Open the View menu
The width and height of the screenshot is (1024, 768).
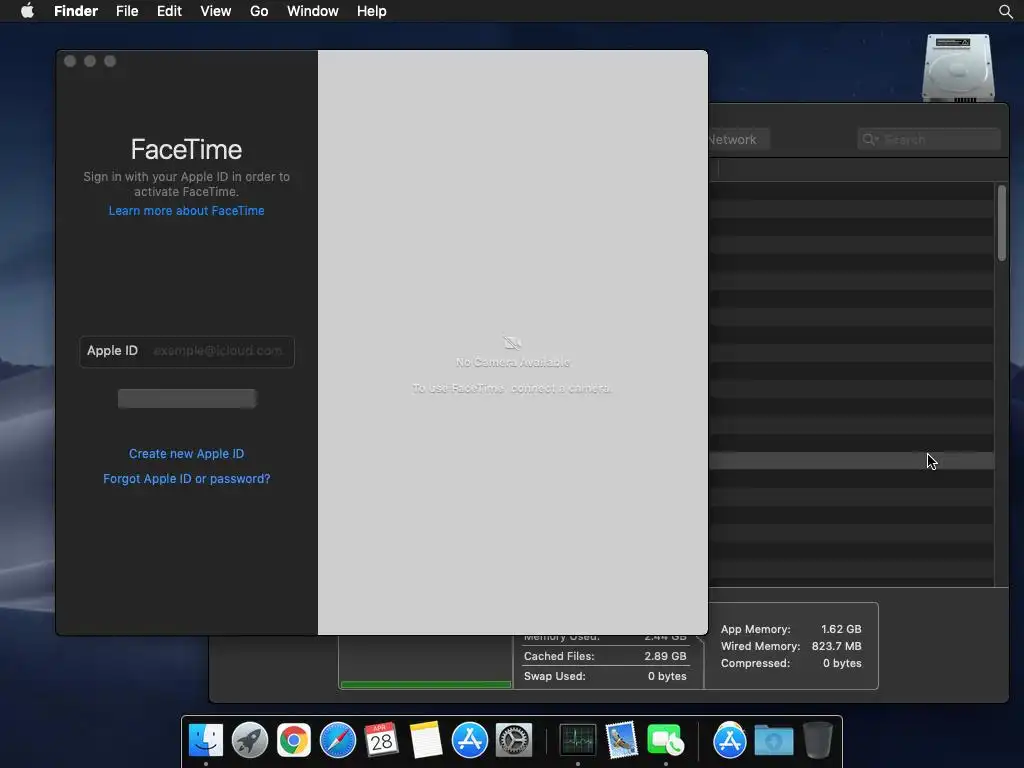pos(216,11)
